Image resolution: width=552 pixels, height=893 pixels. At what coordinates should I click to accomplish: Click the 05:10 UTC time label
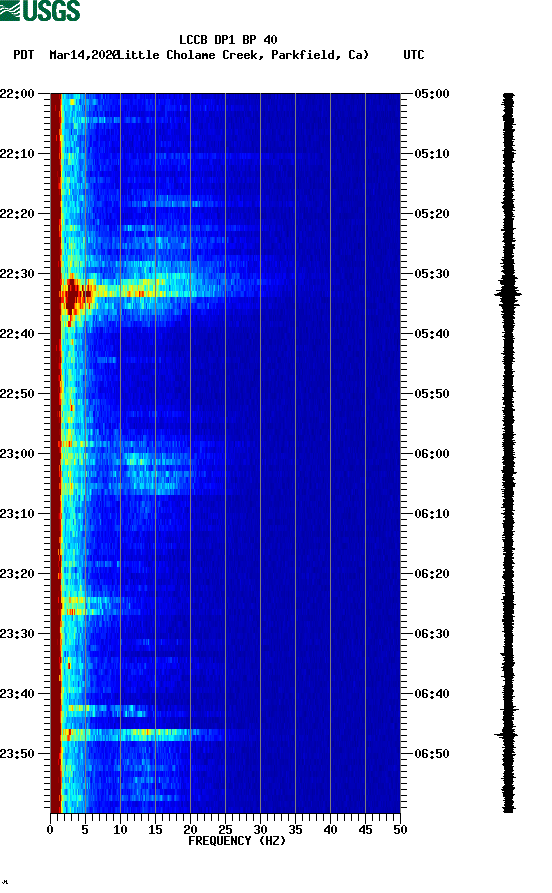(x=432, y=154)
